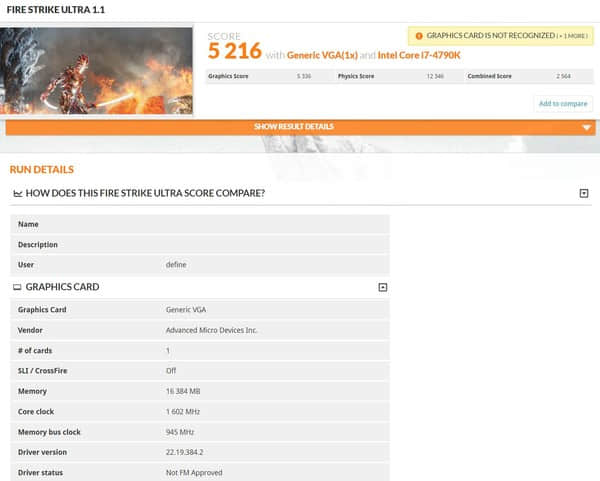The height and width of the screenshot is (481, 600).
Task: Click the 5 216 overall score
Action: [x=235, y=51]
